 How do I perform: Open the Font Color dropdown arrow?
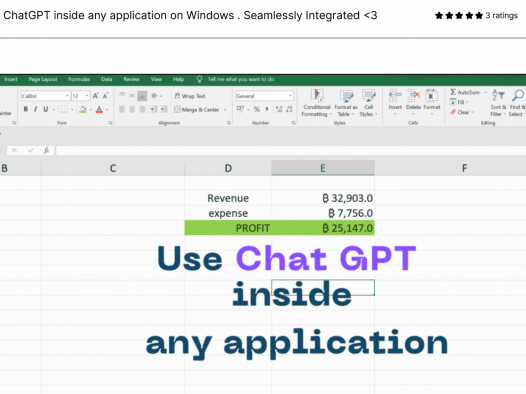107,110
